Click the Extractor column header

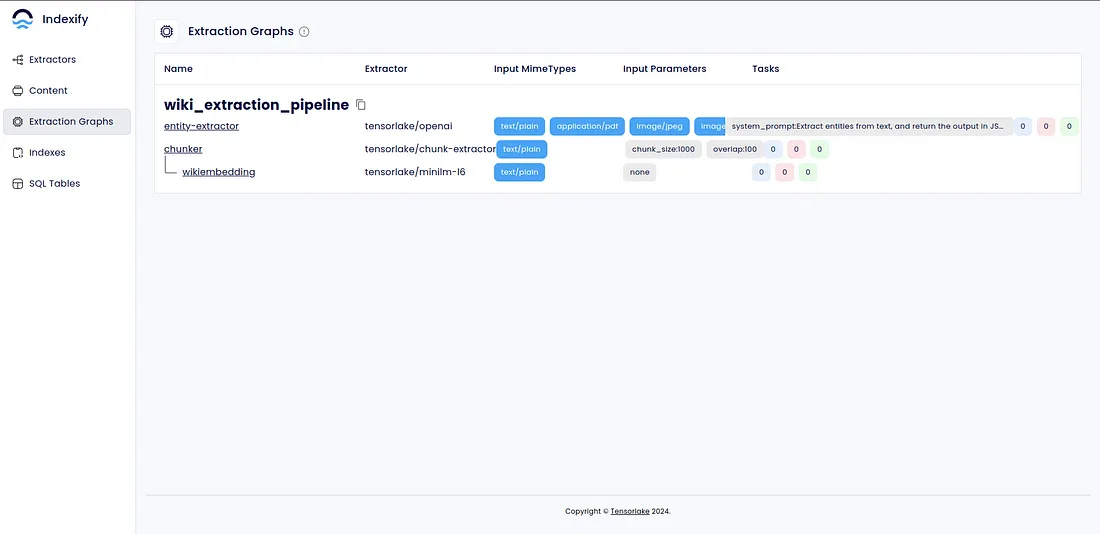(386, 69)
